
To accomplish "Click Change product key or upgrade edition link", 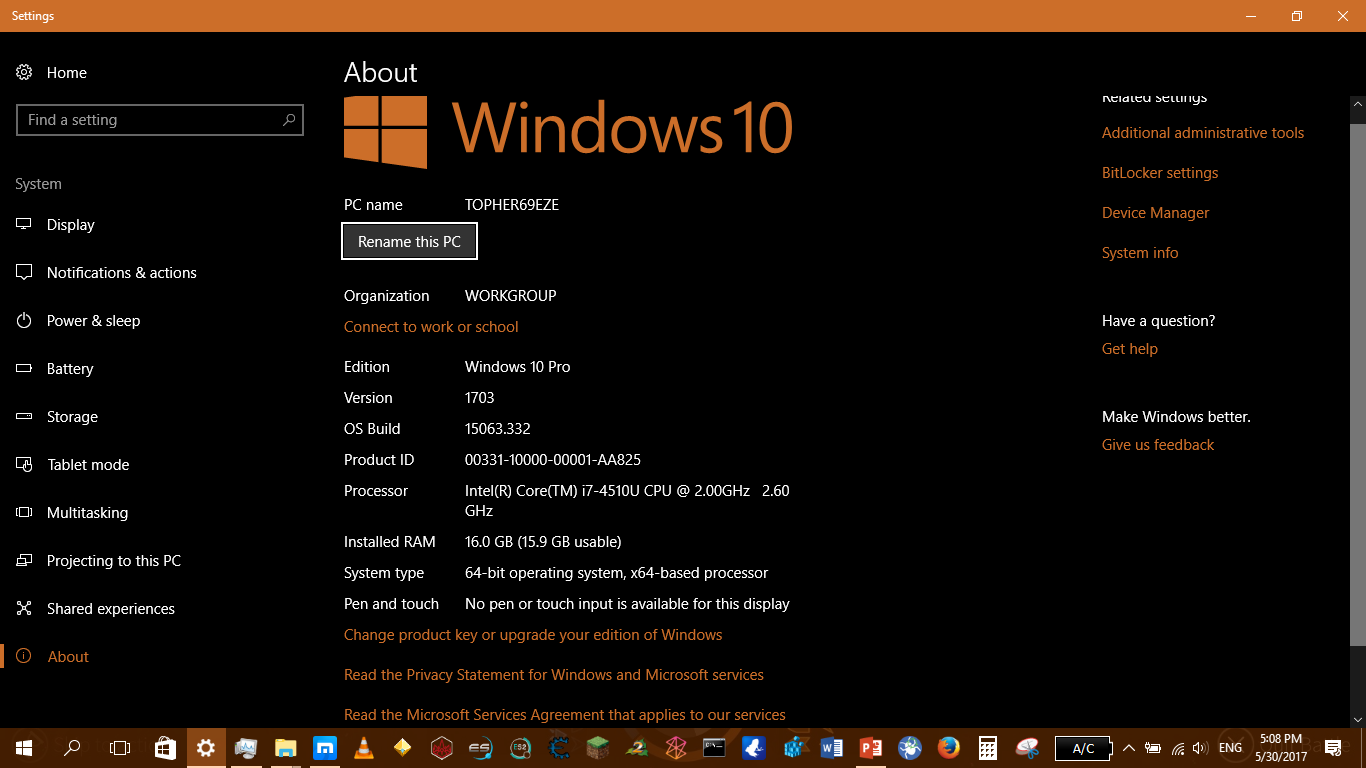I will pos(533,635).
